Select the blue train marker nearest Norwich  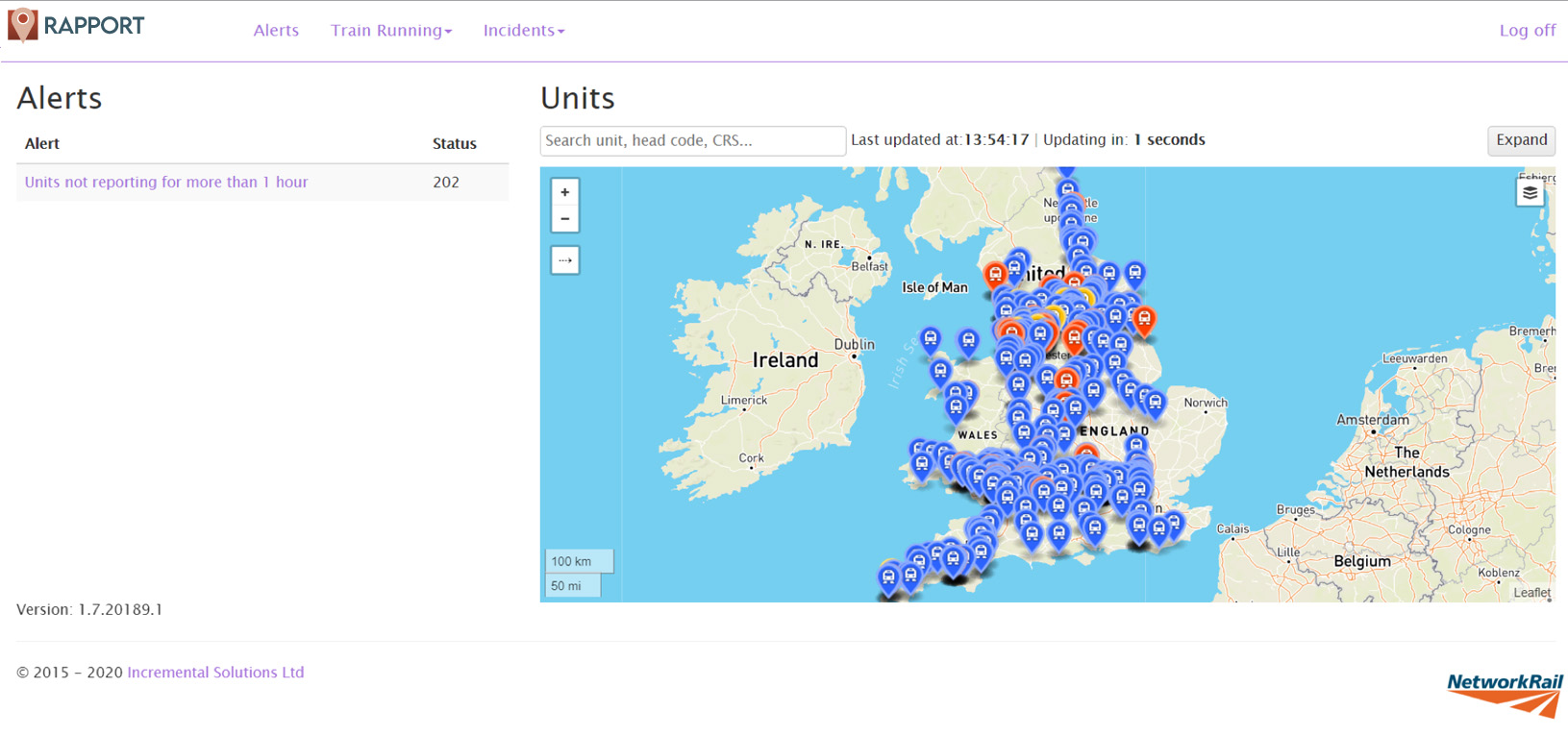click(1156, 402)
